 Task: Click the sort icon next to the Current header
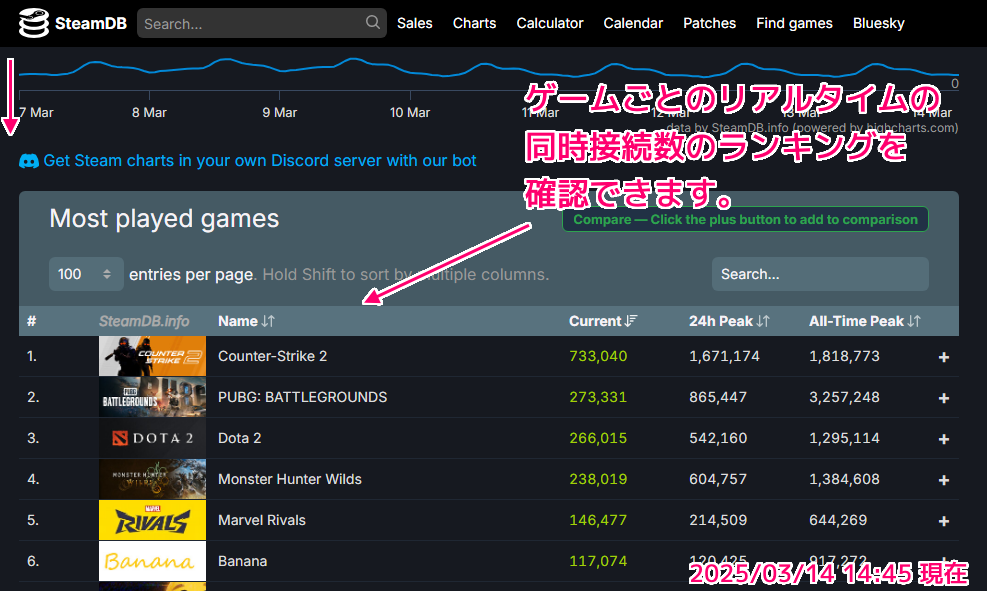point(631,321)
